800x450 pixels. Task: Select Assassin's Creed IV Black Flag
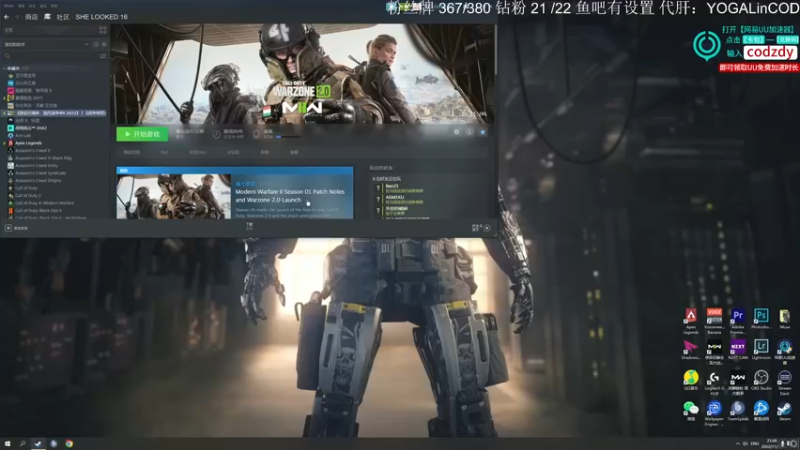[40, 158]
